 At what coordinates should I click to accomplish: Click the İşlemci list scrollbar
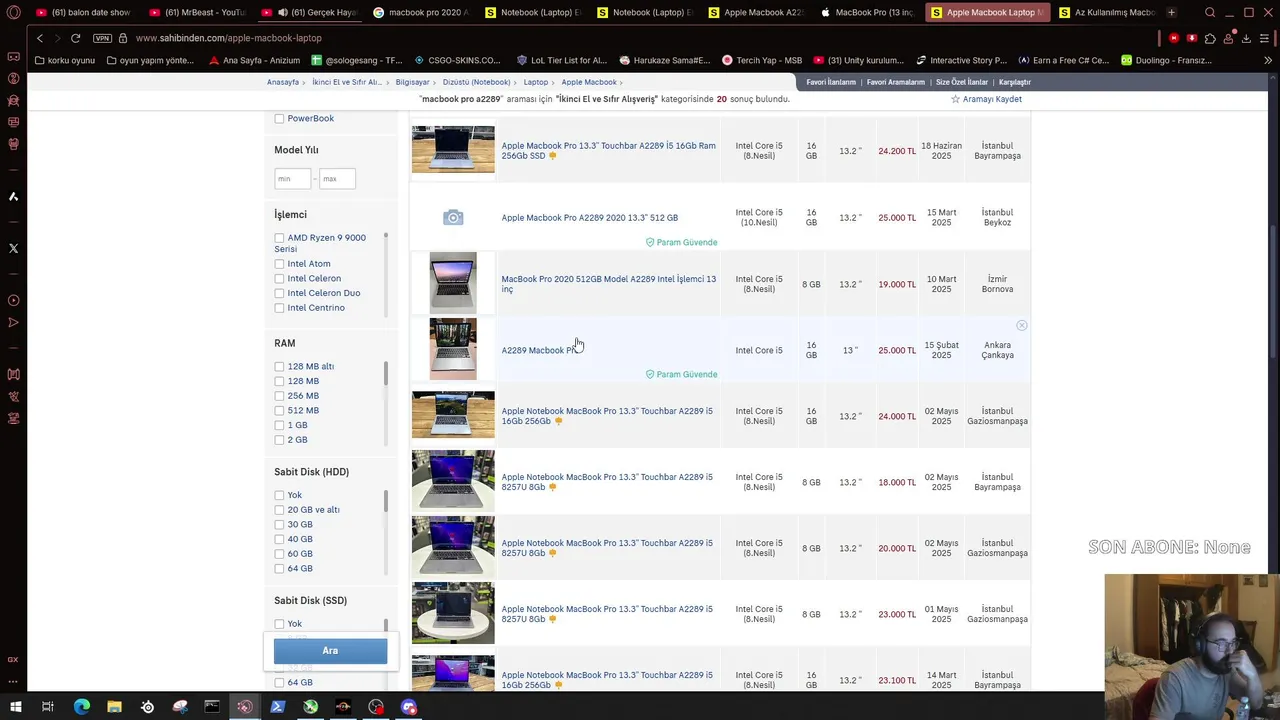click(x=385, y=273)
